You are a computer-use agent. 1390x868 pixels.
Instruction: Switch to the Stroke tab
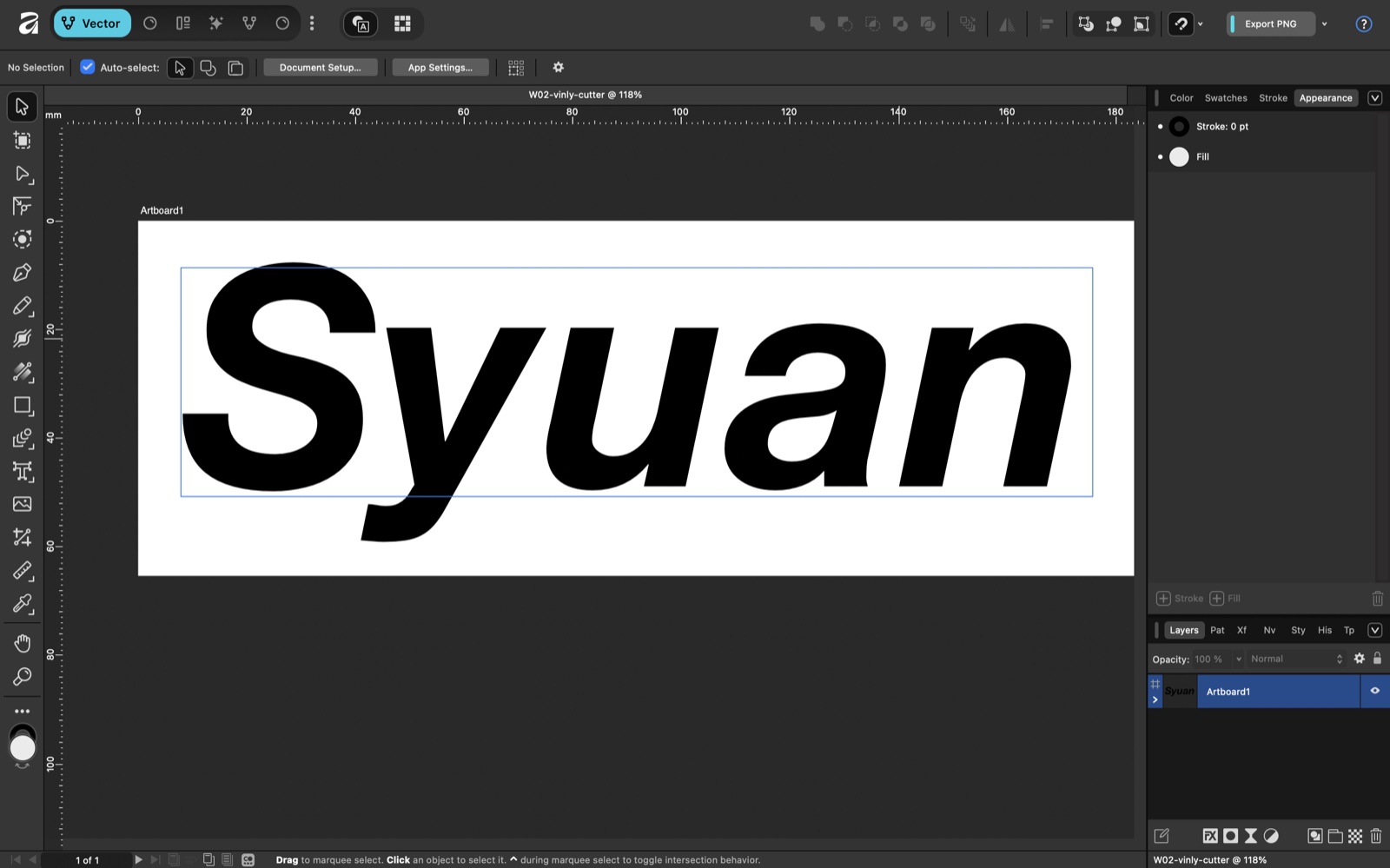point(1273,98)
